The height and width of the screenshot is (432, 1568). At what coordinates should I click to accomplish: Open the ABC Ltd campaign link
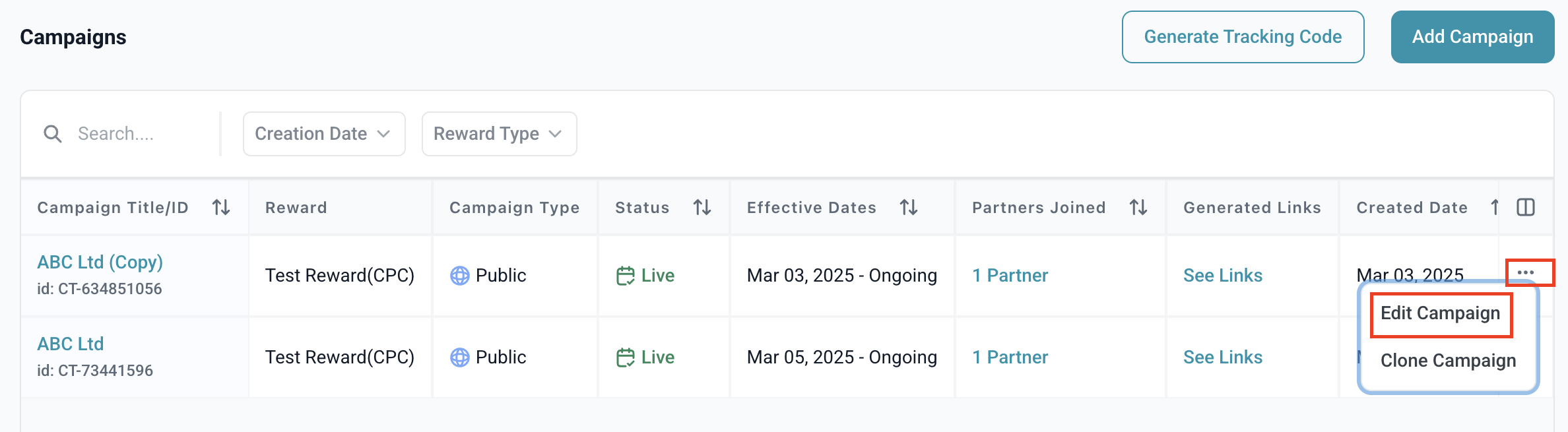(71, 344)
